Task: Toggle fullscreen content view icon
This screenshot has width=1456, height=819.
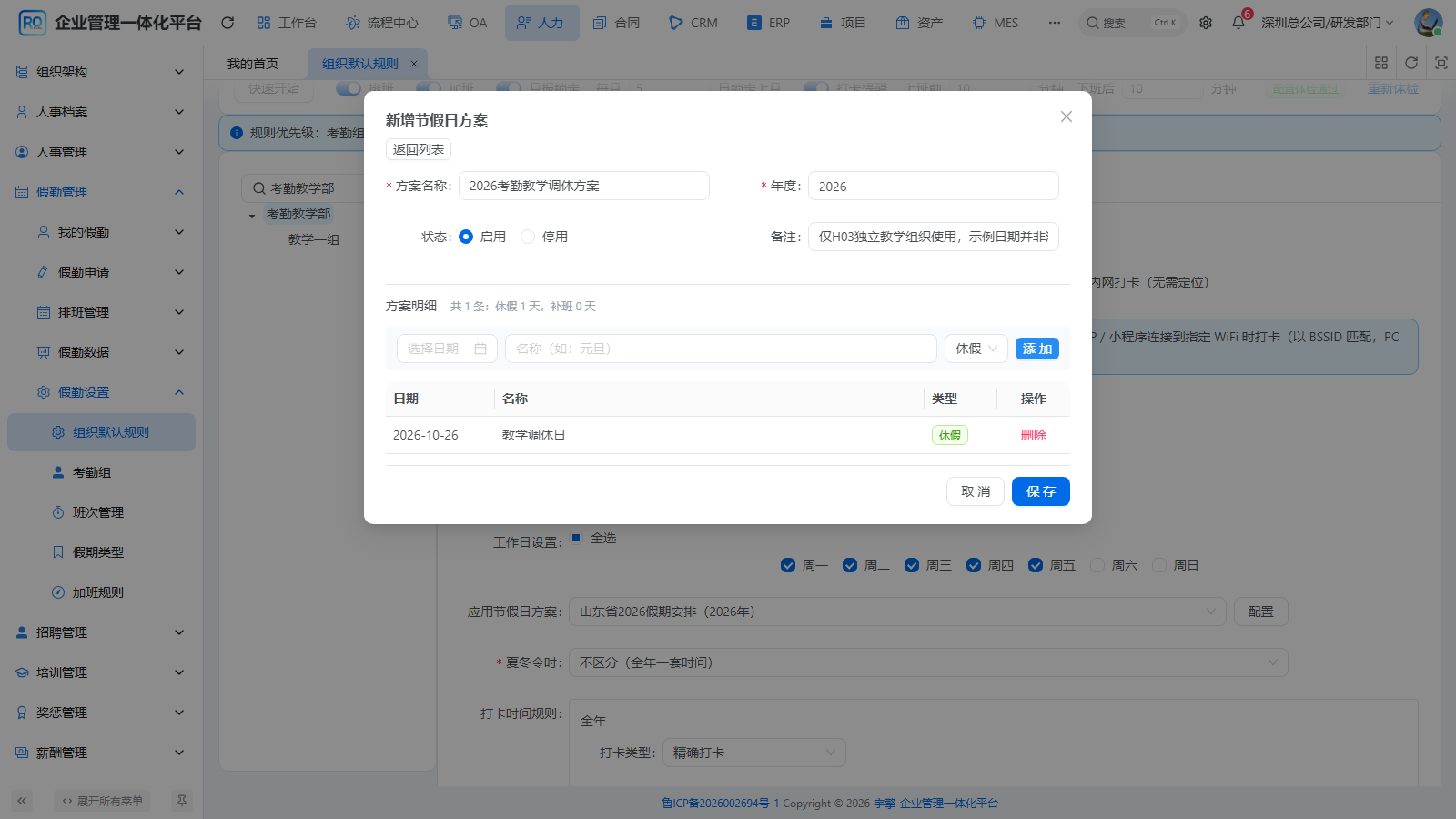Action: pos(1441,63)
